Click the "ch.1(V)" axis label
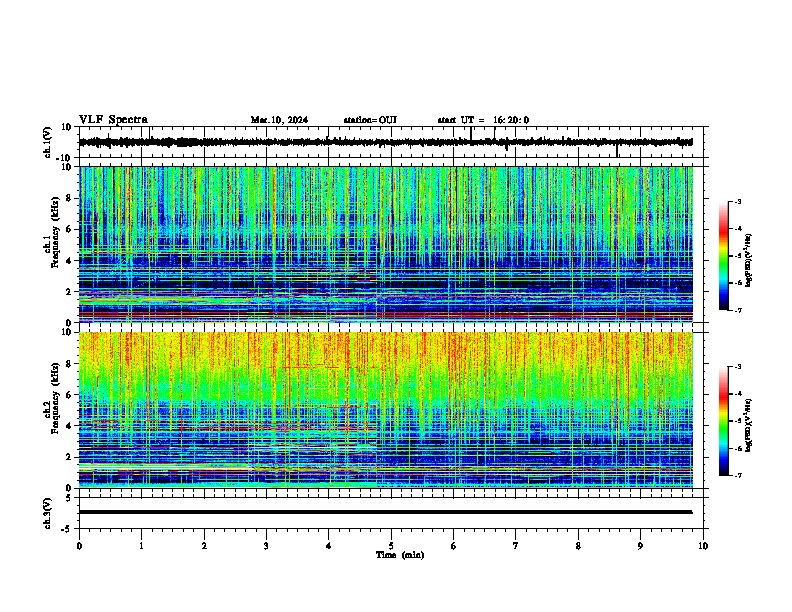Image resolution: width=792 pixels, height=612 pixels. click(48, 142)
